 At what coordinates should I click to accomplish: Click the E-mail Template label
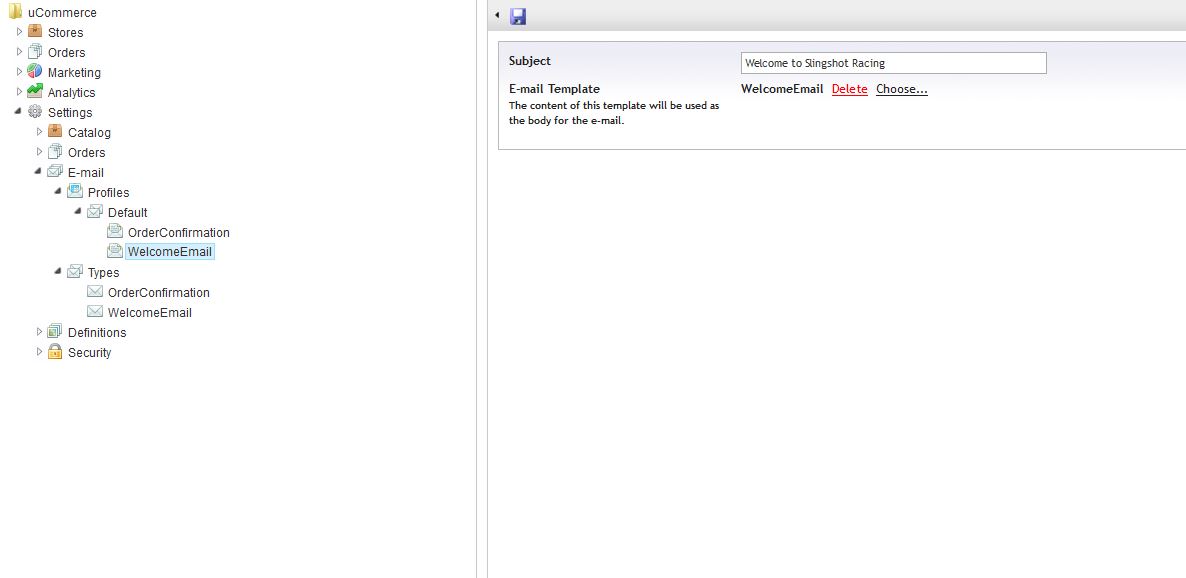554,89
